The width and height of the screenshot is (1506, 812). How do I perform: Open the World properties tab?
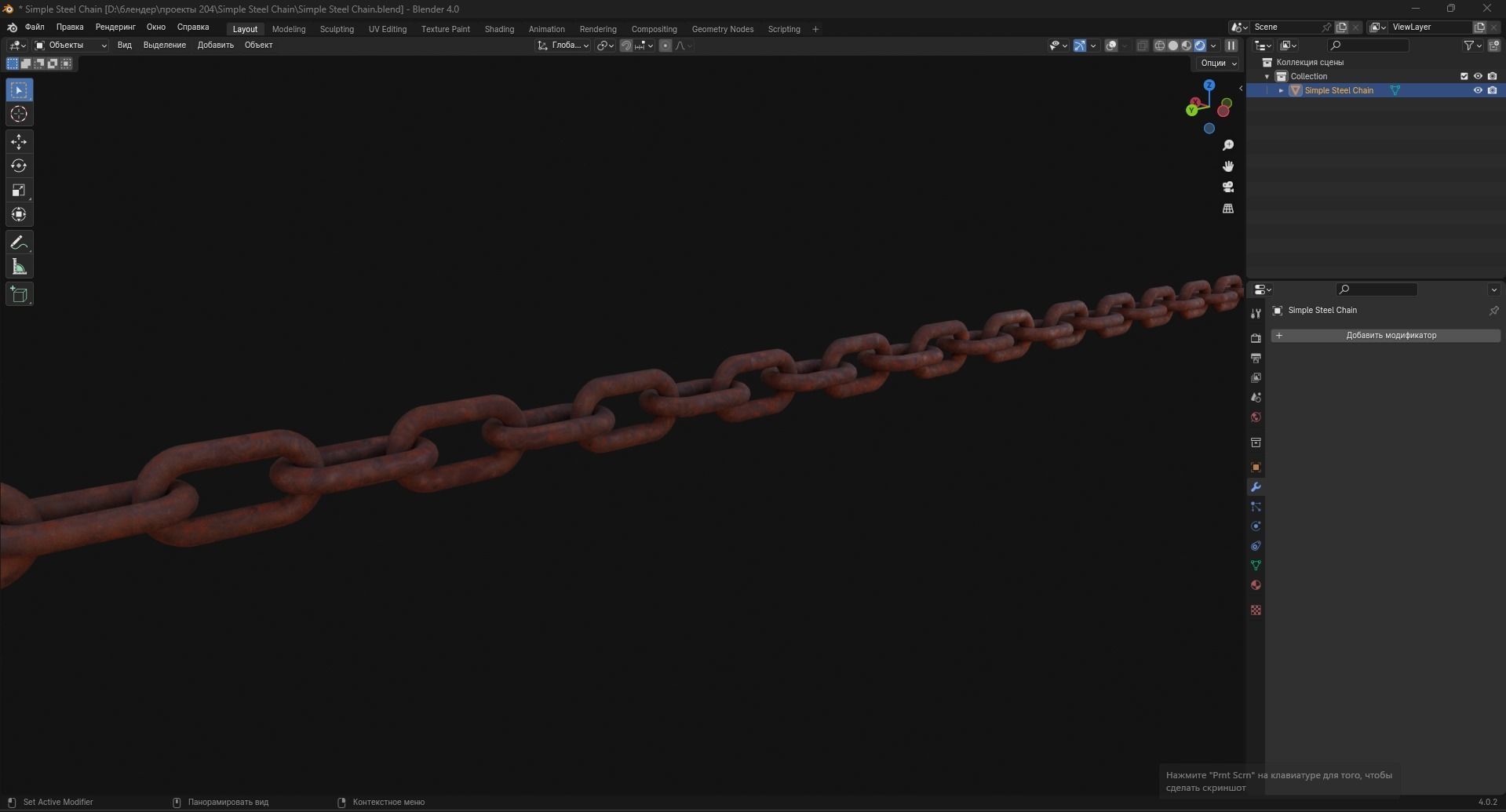click(x=1256, y=417)
